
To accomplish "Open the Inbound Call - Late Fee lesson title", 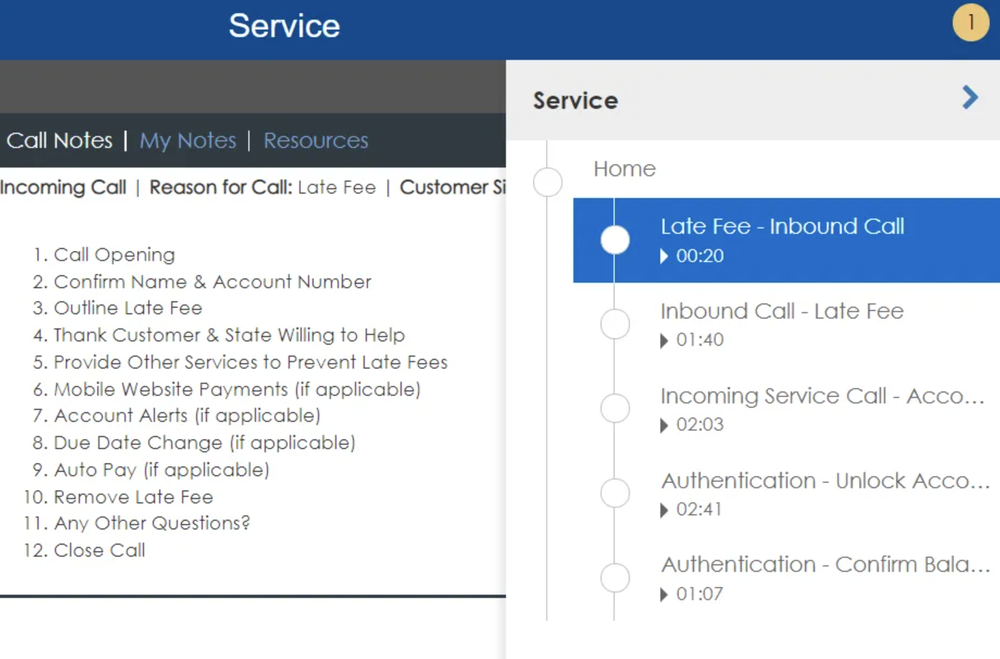I will coord(782,311).
